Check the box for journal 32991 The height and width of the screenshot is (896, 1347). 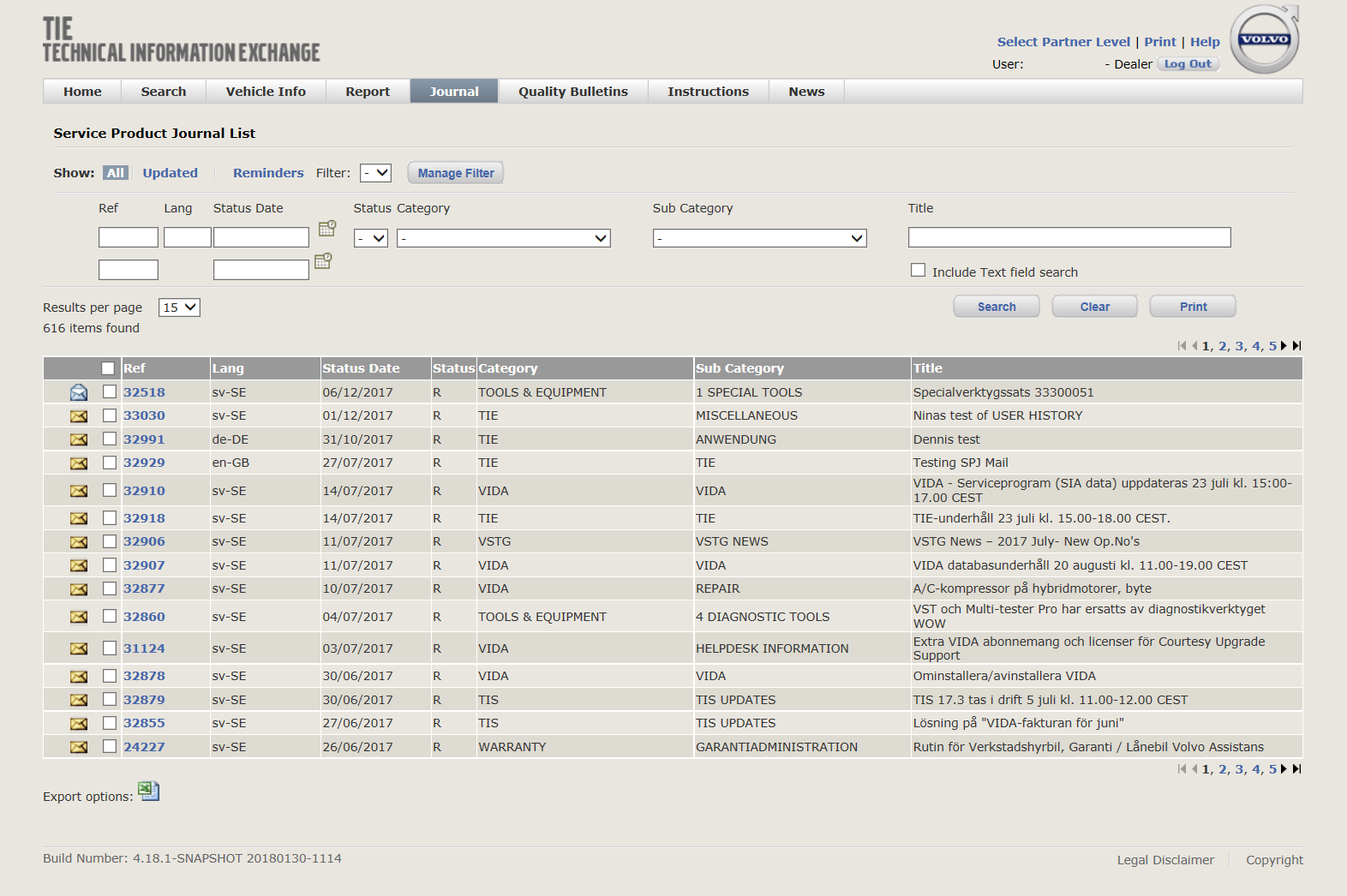(110, 439)
